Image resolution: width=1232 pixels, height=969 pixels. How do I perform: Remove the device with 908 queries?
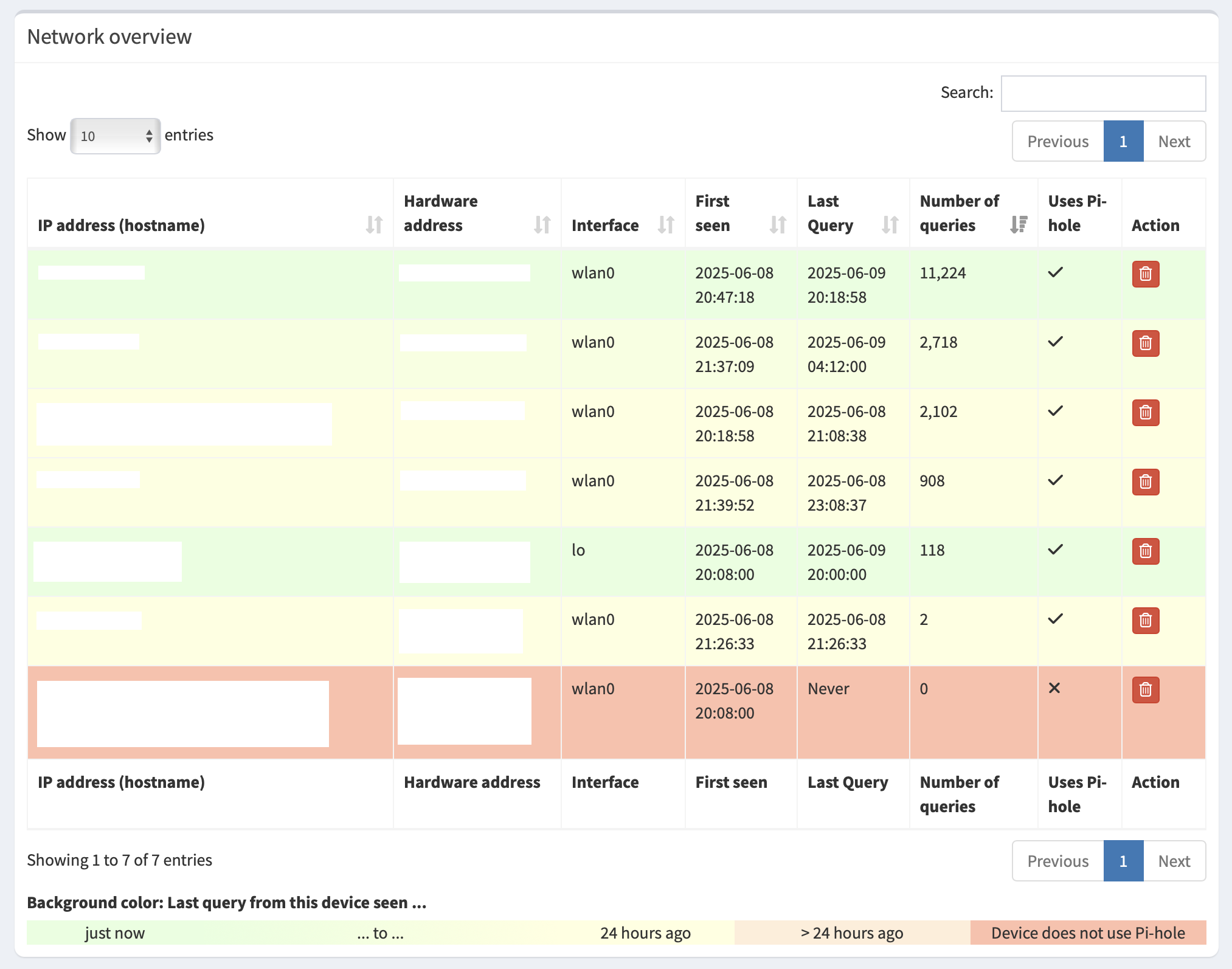[x=1145, y=481]
